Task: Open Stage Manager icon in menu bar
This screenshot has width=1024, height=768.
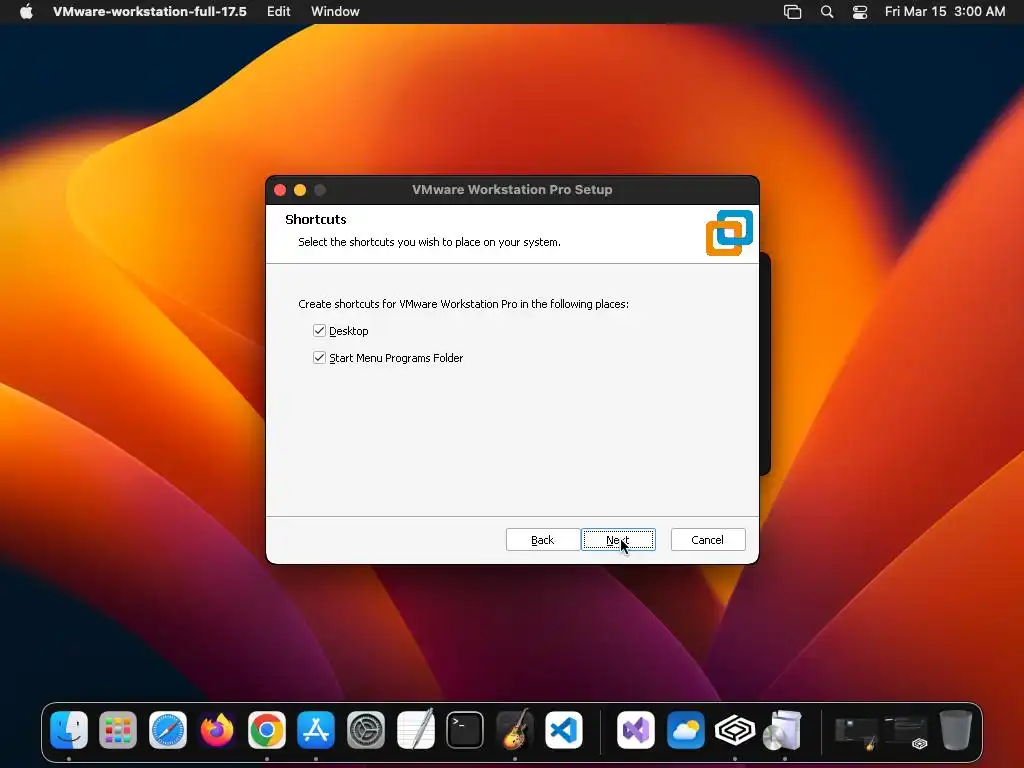Action: [x=792, y=12]
